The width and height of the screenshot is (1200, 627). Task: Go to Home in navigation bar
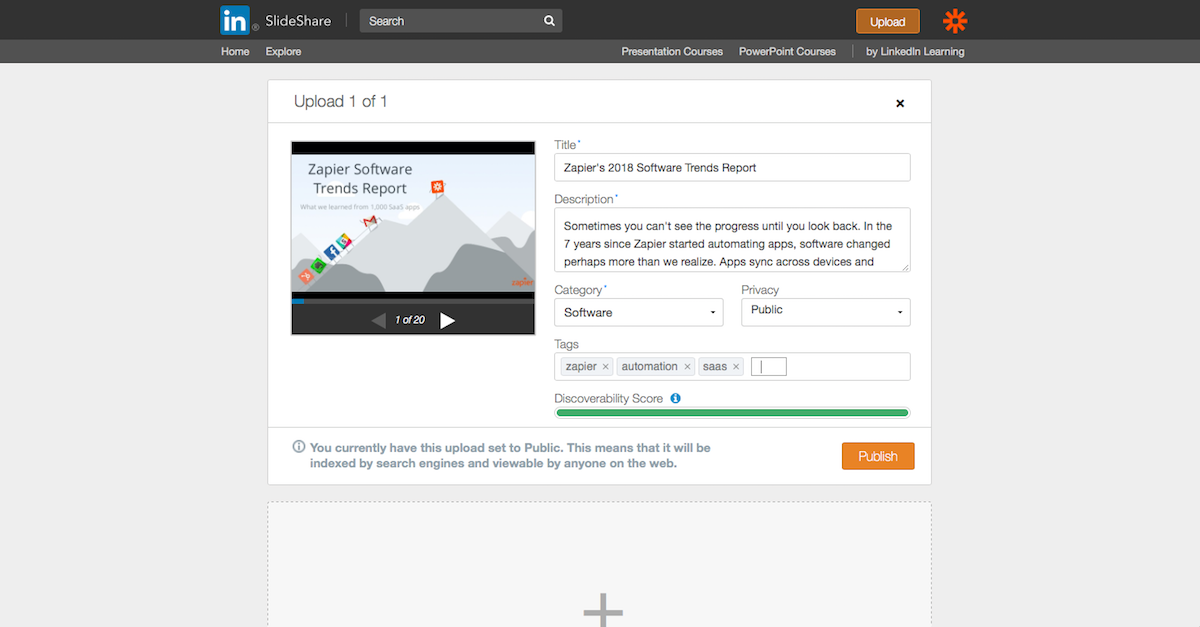235,51
